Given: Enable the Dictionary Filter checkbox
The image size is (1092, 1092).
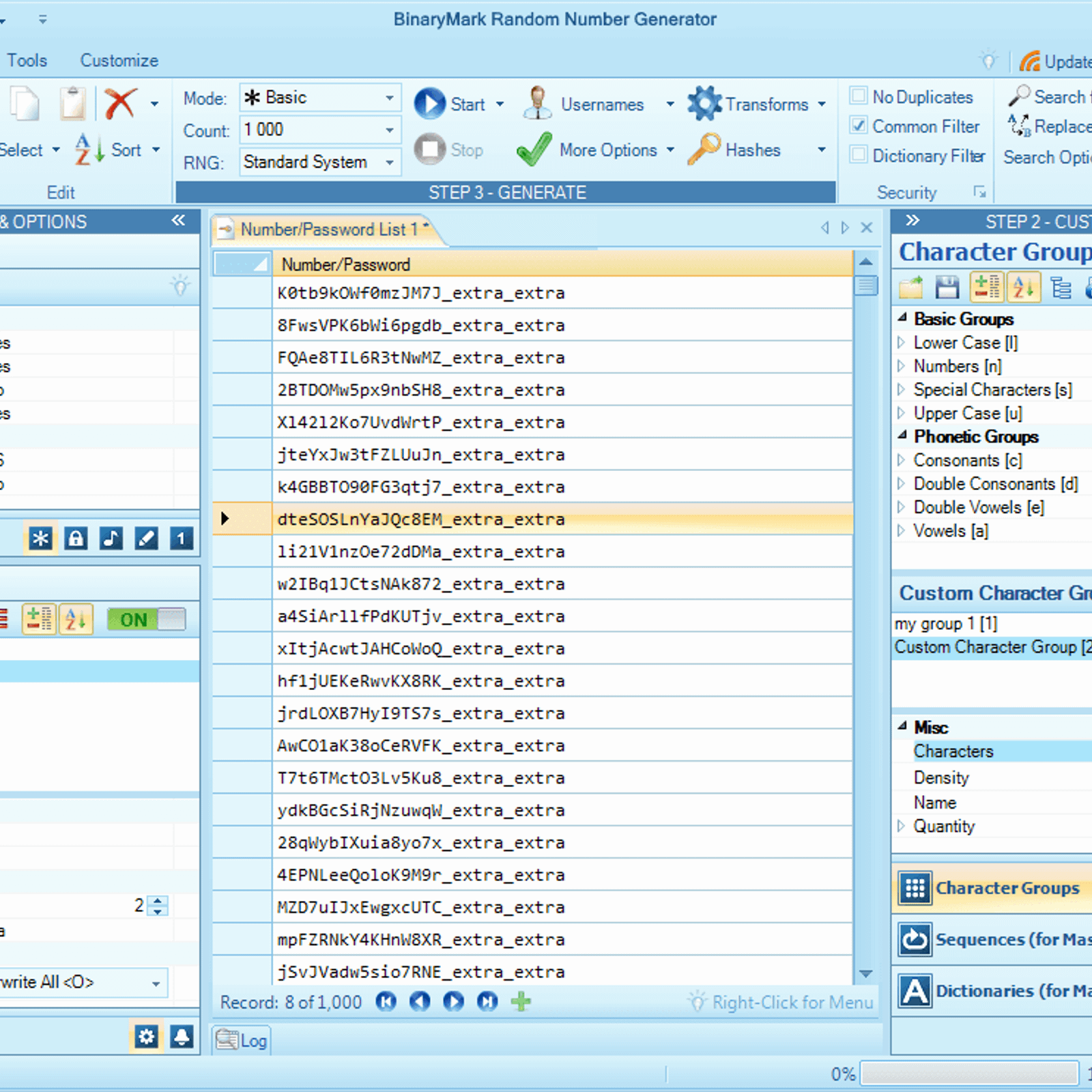Looking at the screenshot, I should [x=859, y=155].
